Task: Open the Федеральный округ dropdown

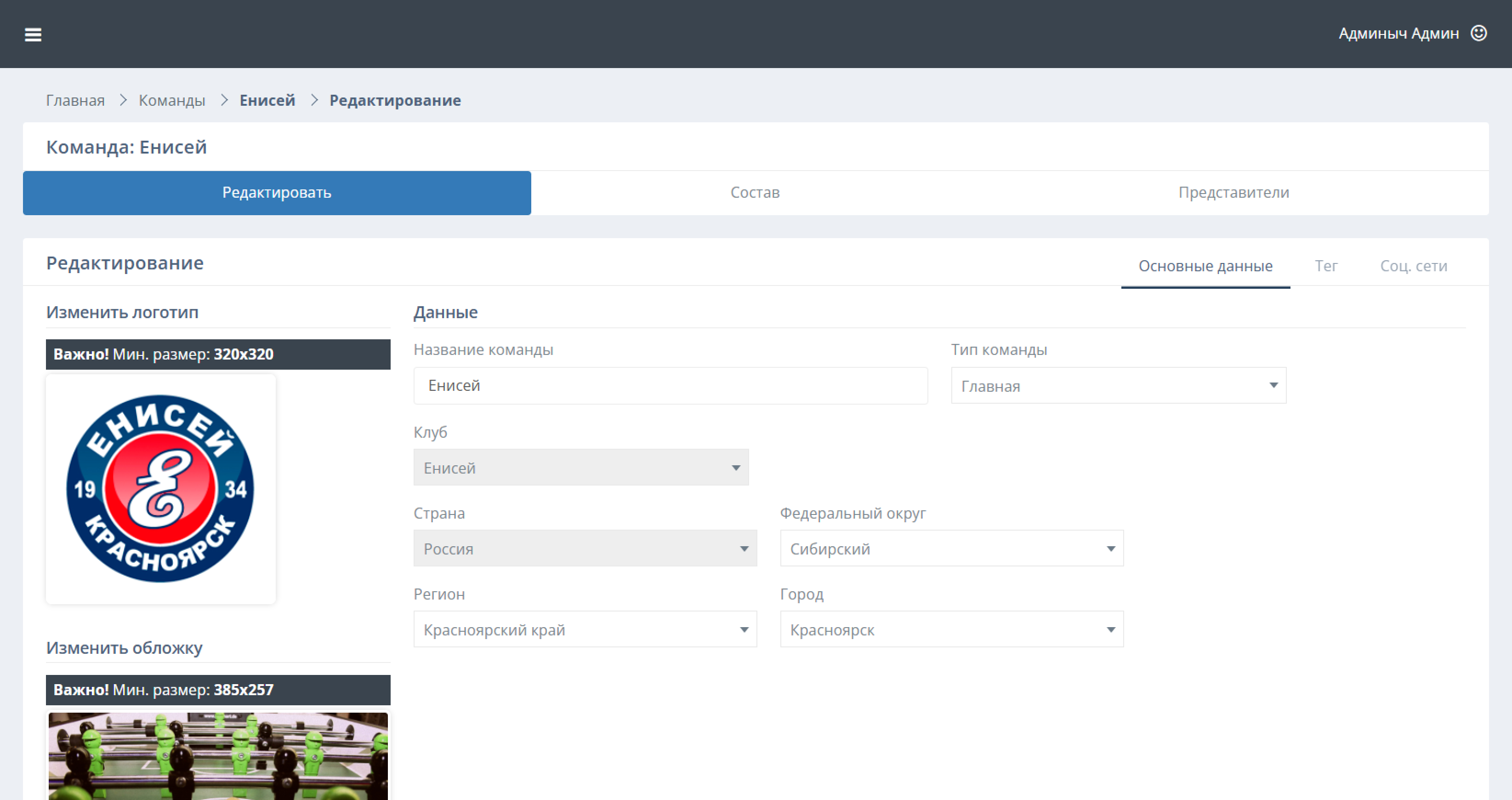Action: (951, 549)
